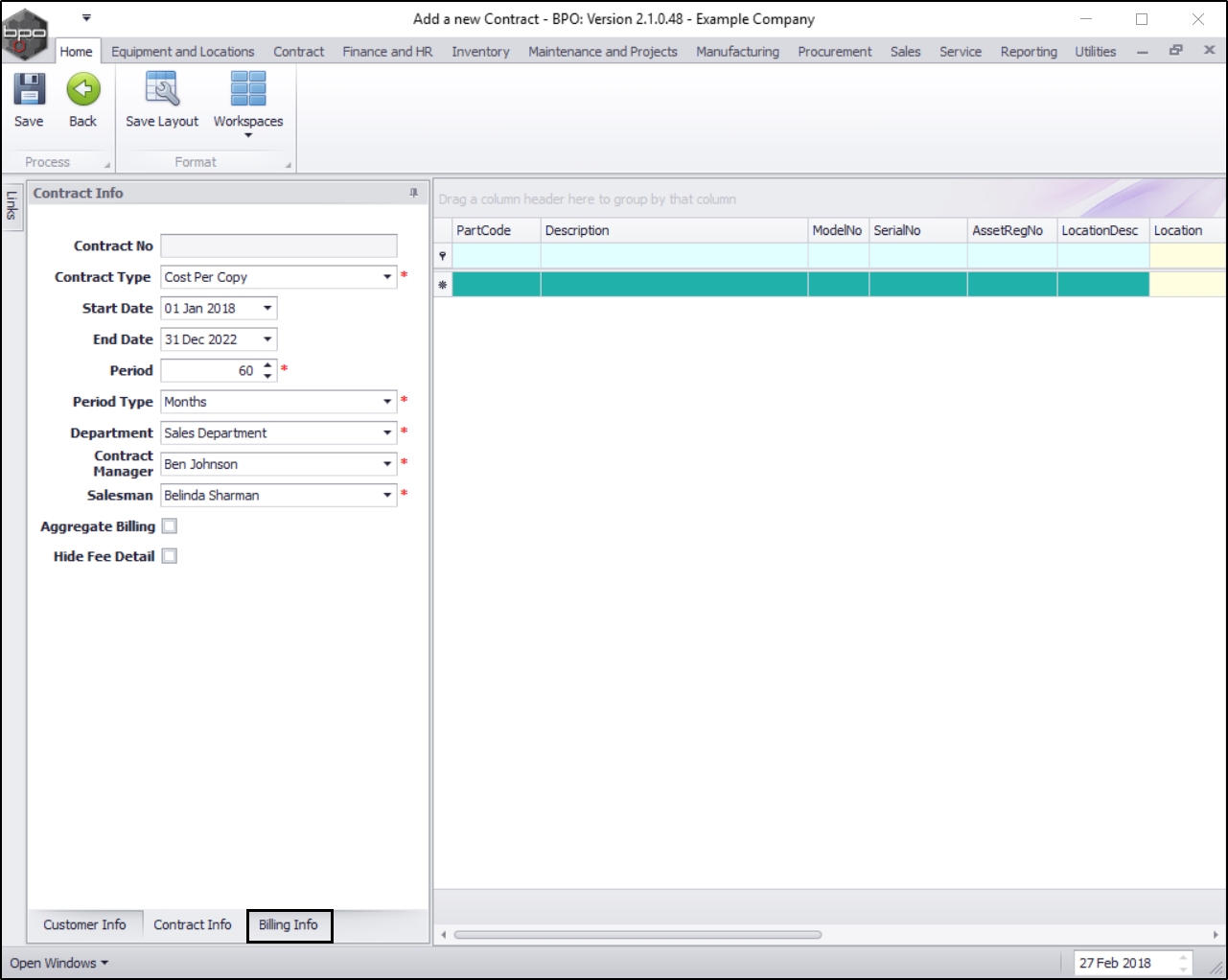Click the grid horizontal scrollbar thumb
This screenshot has width=1228, height=980.
[x=637, y=934]
